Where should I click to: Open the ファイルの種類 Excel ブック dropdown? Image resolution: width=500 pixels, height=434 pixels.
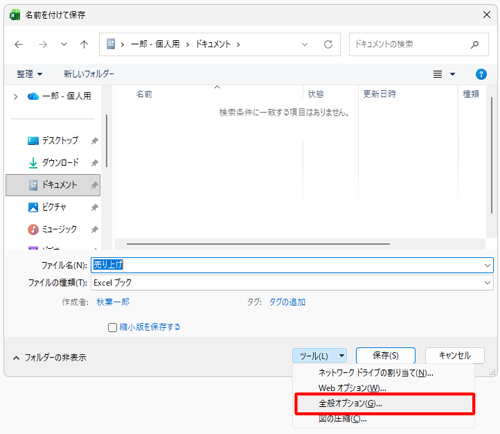(292, 283)
